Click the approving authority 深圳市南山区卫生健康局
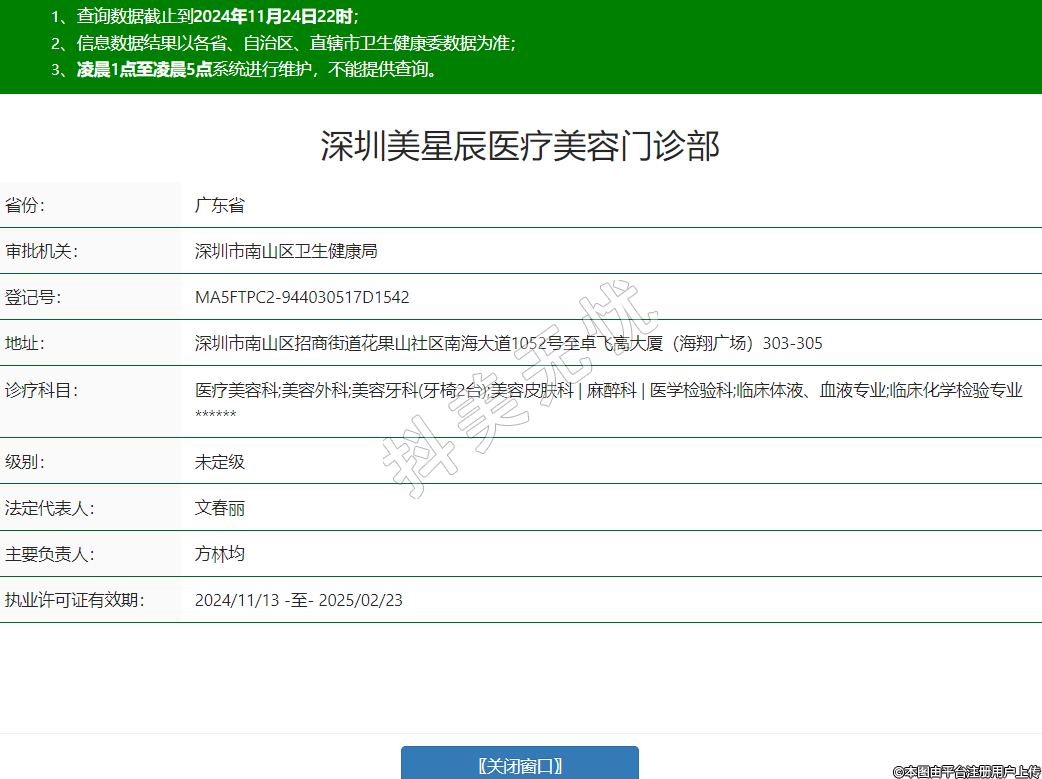This screenshot has height=779, width=1042. [286, 251]
